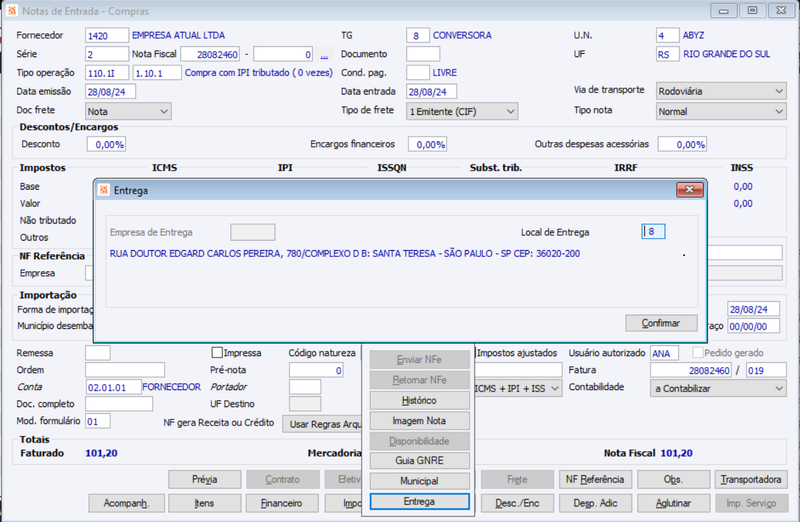Click the Documento input field
The width and height of the screenshot is (800, 522).
coord(423,54)
